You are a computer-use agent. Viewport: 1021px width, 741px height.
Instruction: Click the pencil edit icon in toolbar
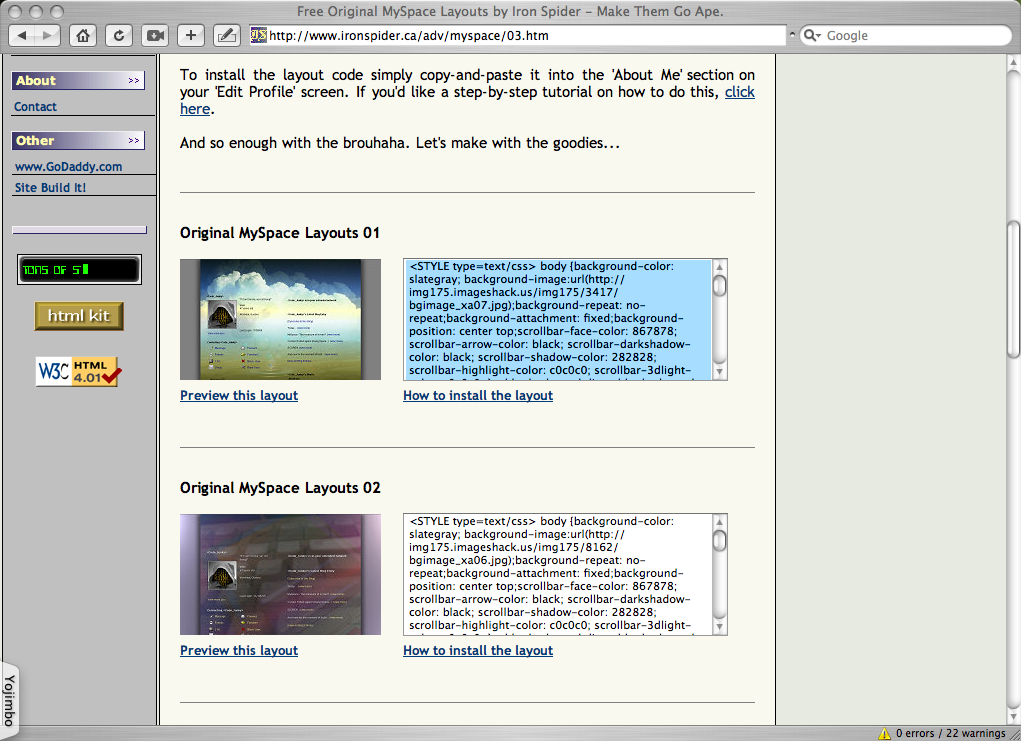(x=227, y=35)
